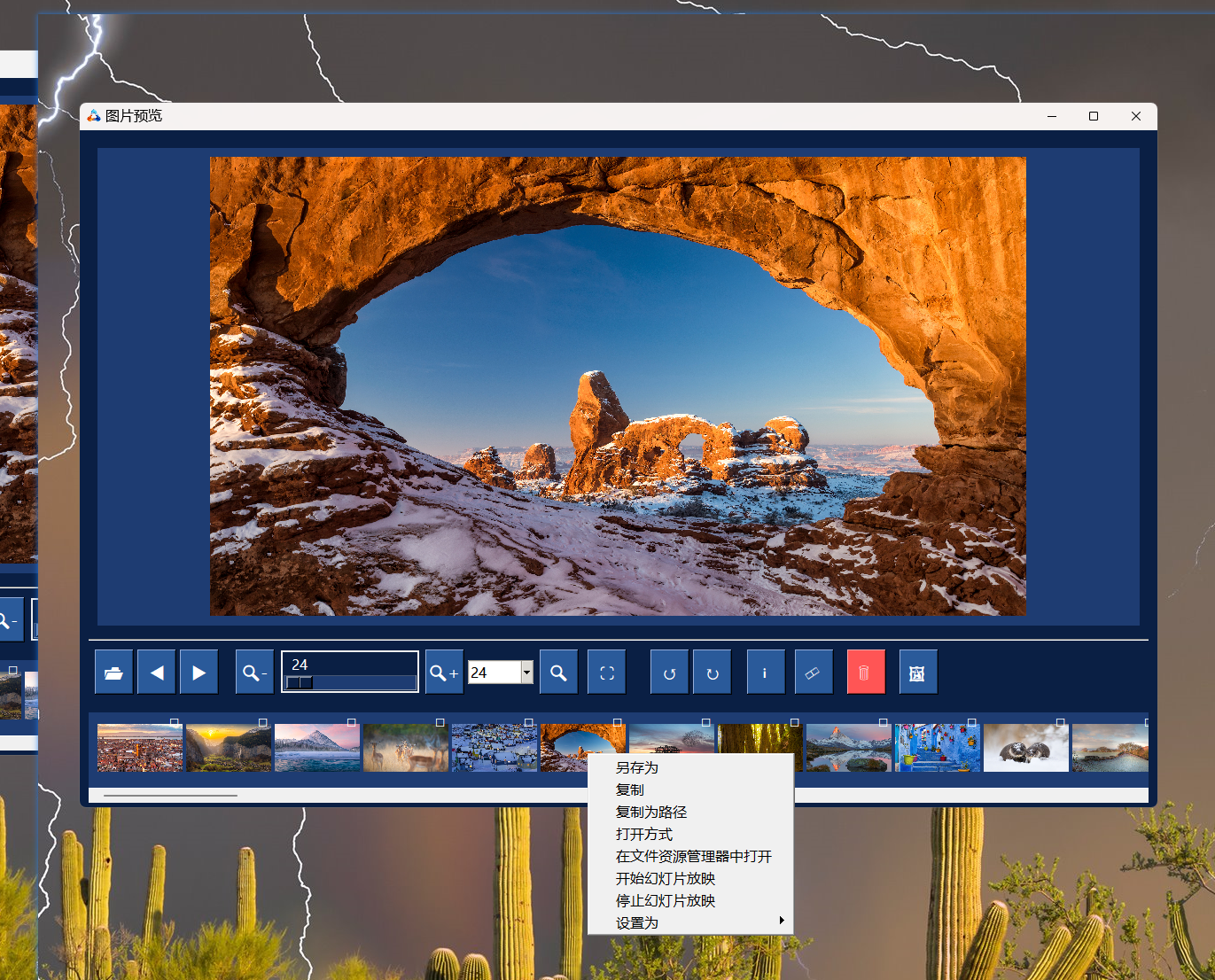Tick checkbox on the blue stairway thumbnail
Image resolution: width=1215 pixels, height=980 pixels.
(972, 723)
